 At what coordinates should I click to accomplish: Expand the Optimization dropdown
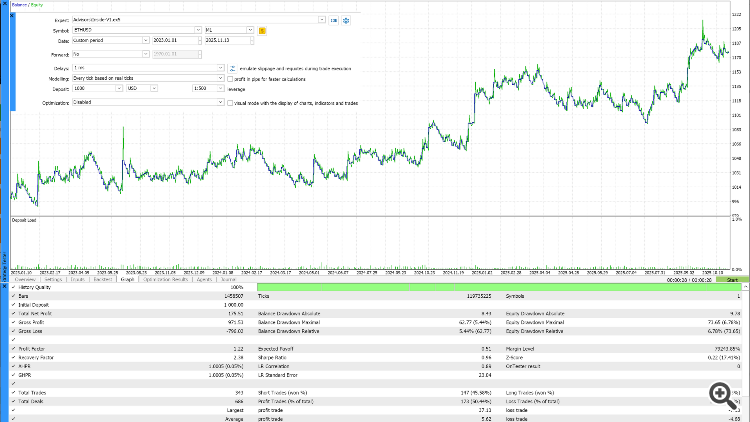[222, 102]
